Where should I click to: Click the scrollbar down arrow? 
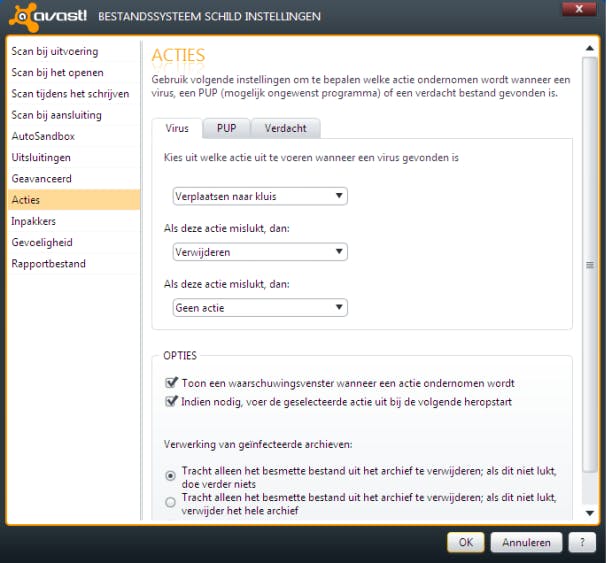(x=590, y=513)
